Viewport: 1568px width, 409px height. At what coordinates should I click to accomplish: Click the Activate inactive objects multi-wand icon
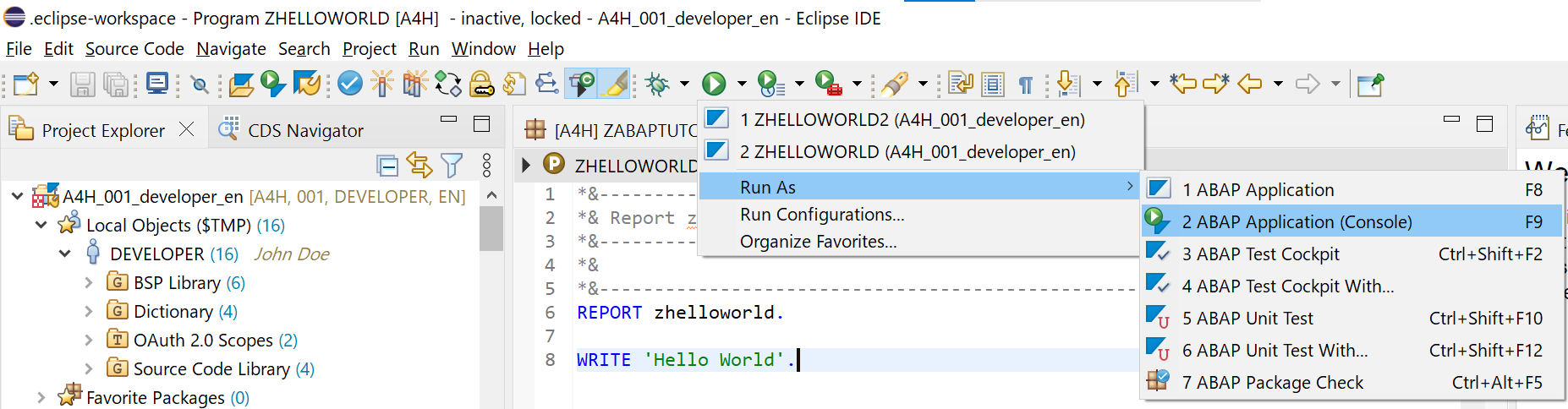[x=415, y=83]
